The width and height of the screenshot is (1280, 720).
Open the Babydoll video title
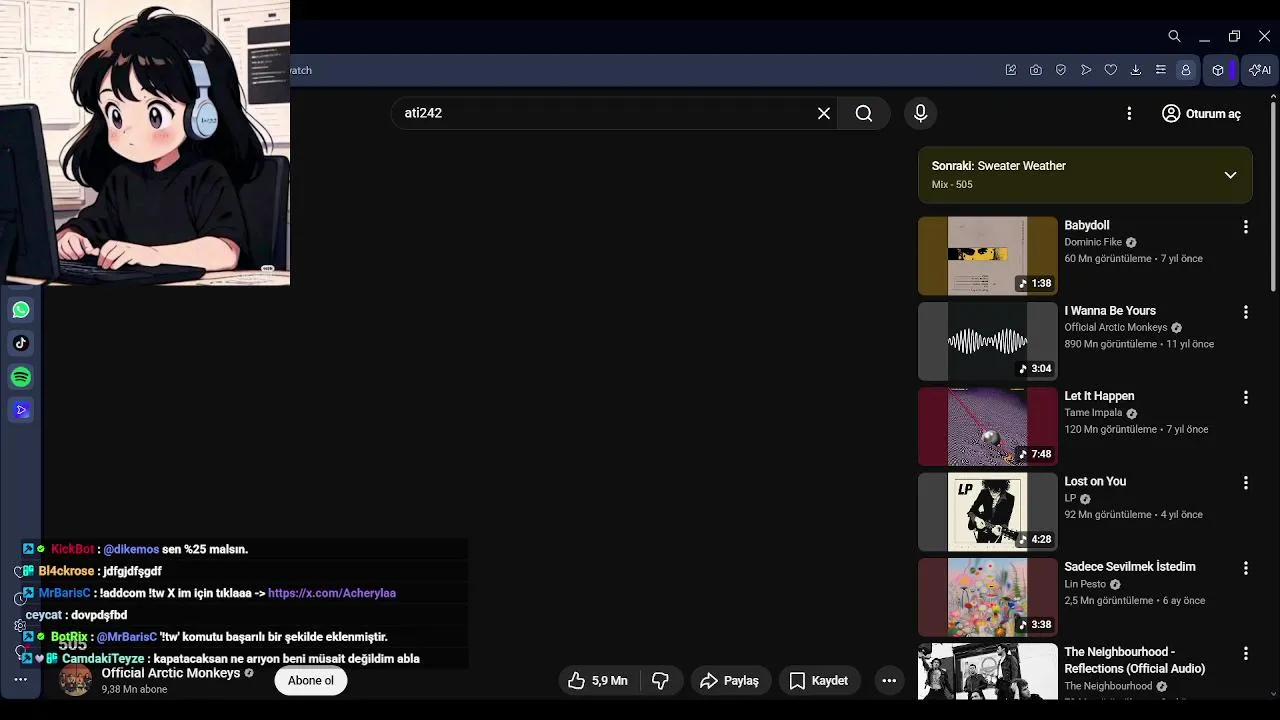click(x=1086, y=226)
